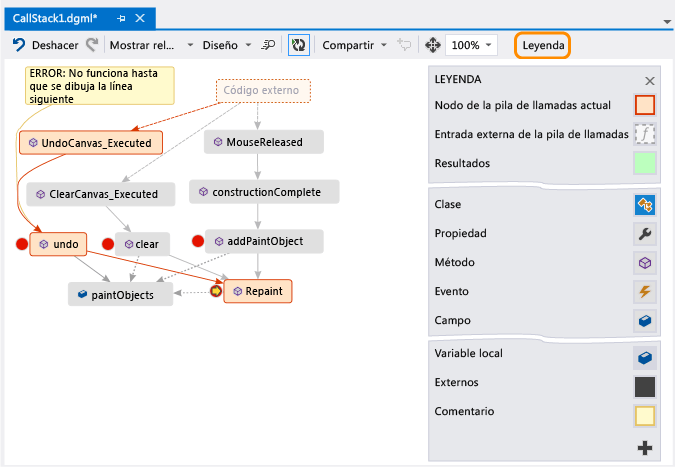This screenshot has width=675, height=467.
Task: Pin the CallStack1.dgml document tab
Action: coord(121,19)
